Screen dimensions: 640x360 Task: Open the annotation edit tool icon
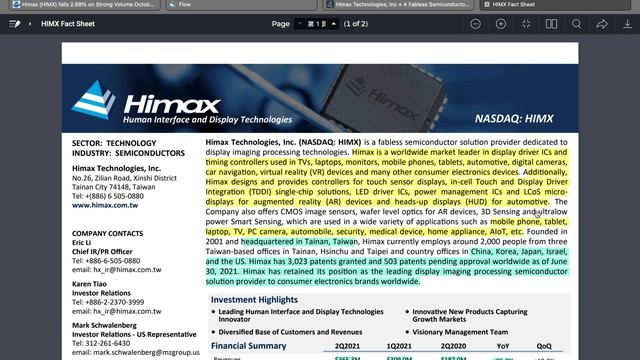pyautogui.click(x=15, y=24)
